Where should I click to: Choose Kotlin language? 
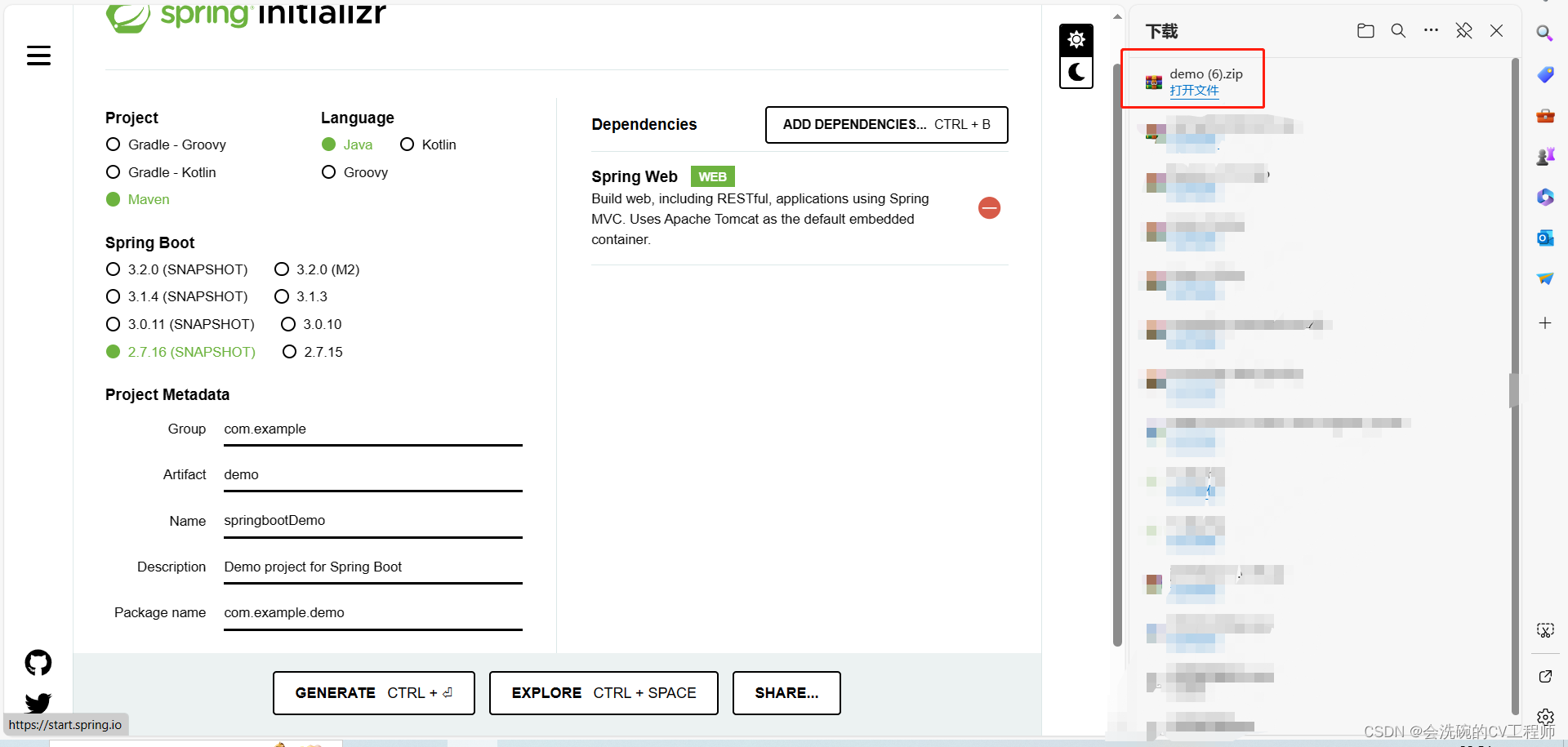click(428, 145)
